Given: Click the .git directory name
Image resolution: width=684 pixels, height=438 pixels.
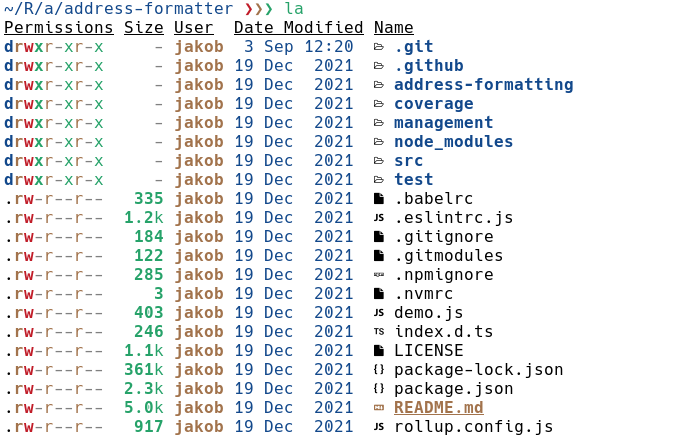Looking at the screenshot, I should click(x=414, y=47).
